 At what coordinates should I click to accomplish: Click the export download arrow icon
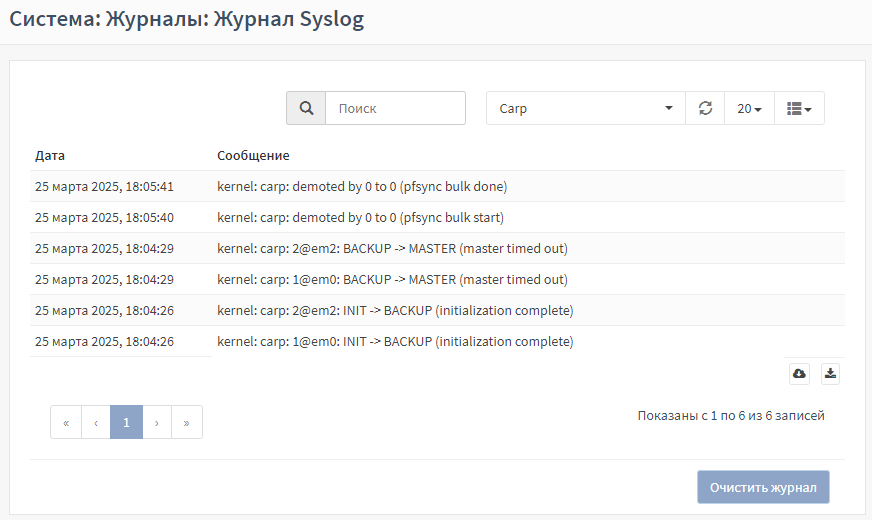pyautogui.click(x=830, y=373)
